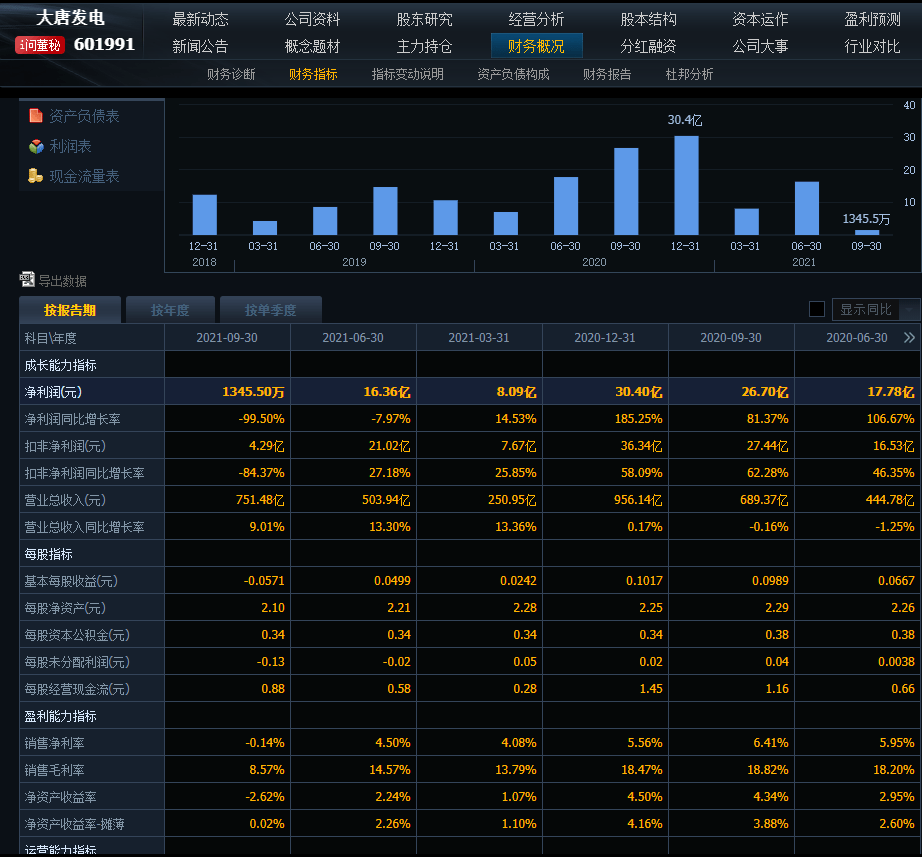Toggle the 显示同比 checkbox

(817, 309)
